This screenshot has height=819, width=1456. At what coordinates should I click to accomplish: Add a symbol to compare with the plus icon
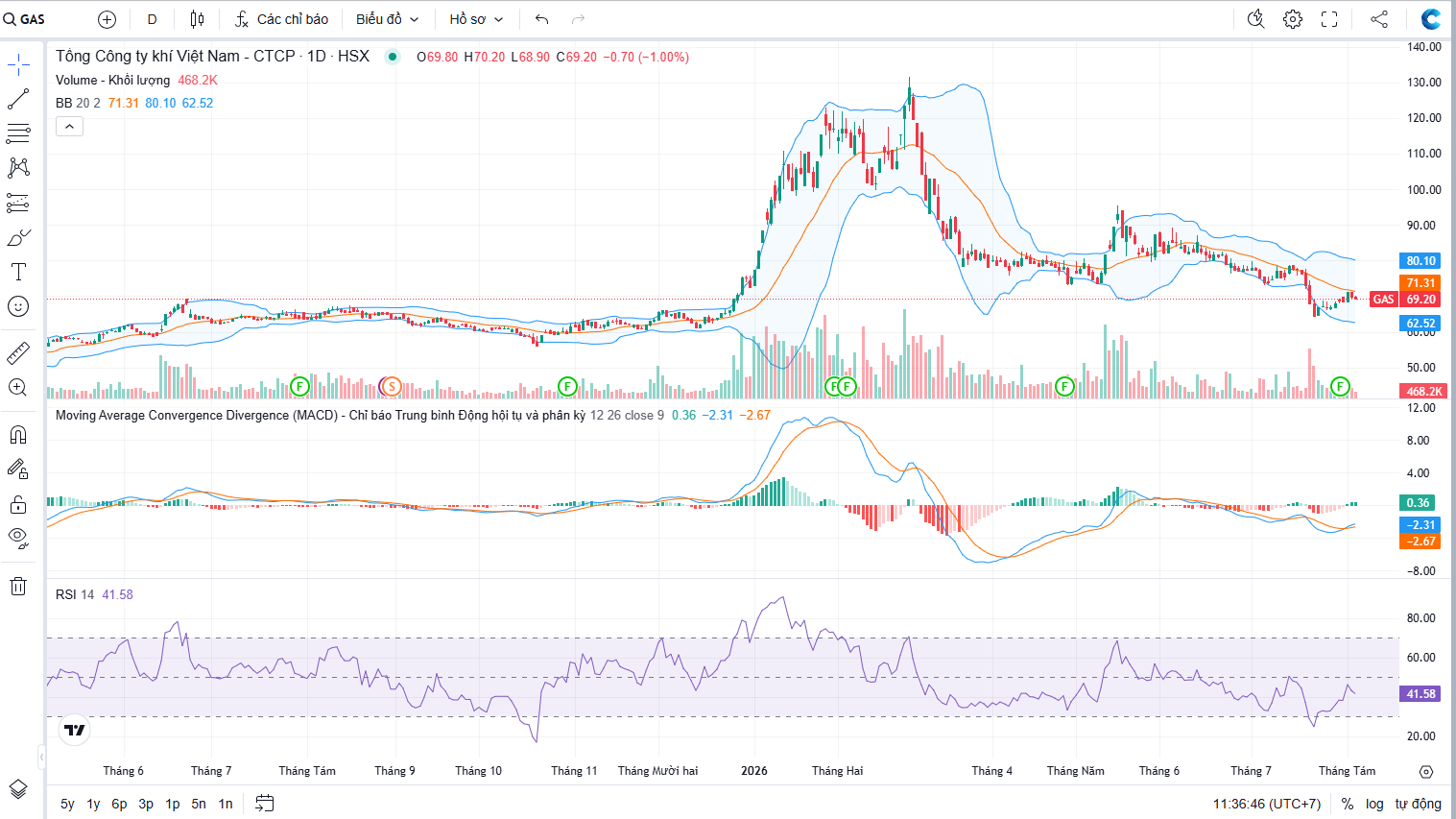coord(107,19)
